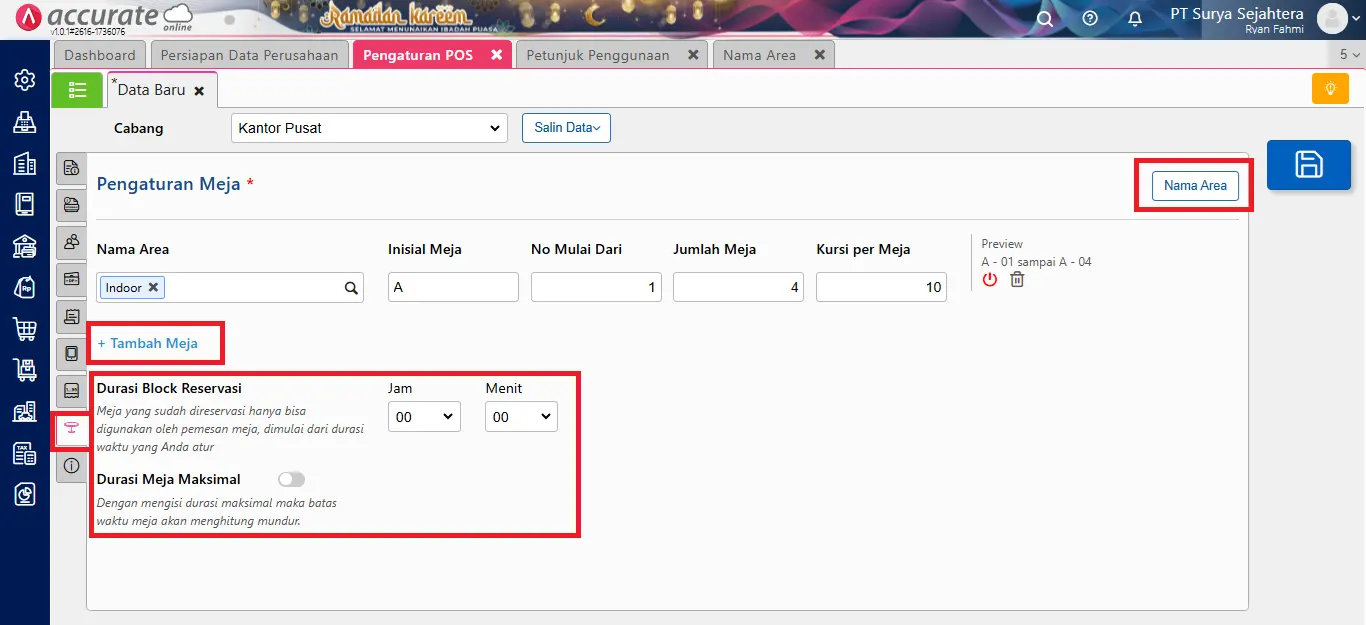Viewport: 1366px width, 625px height.
Task: Click the Tambah Meja link
Action: (x=149, y=343)
